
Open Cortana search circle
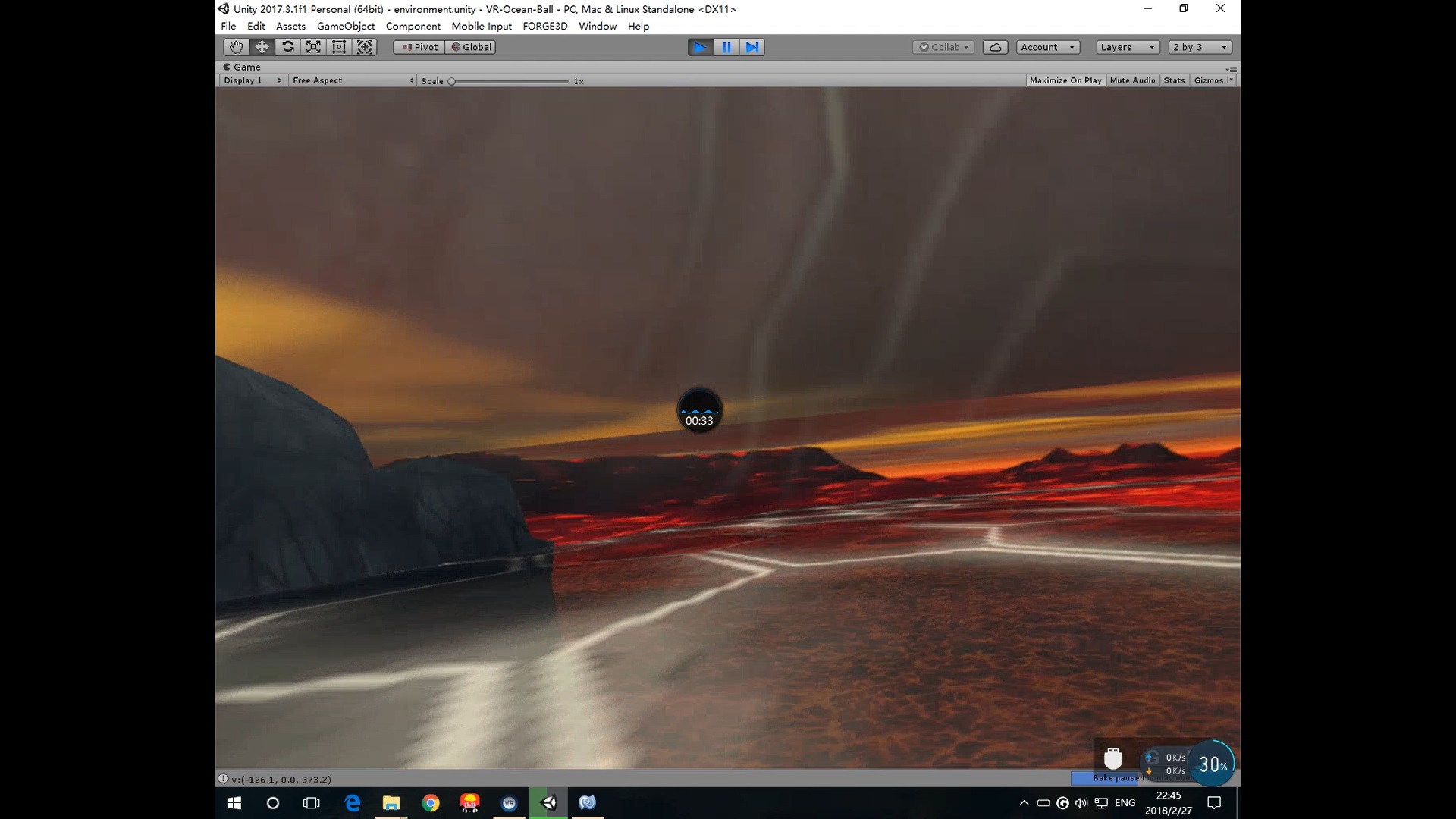pos(273,802)
